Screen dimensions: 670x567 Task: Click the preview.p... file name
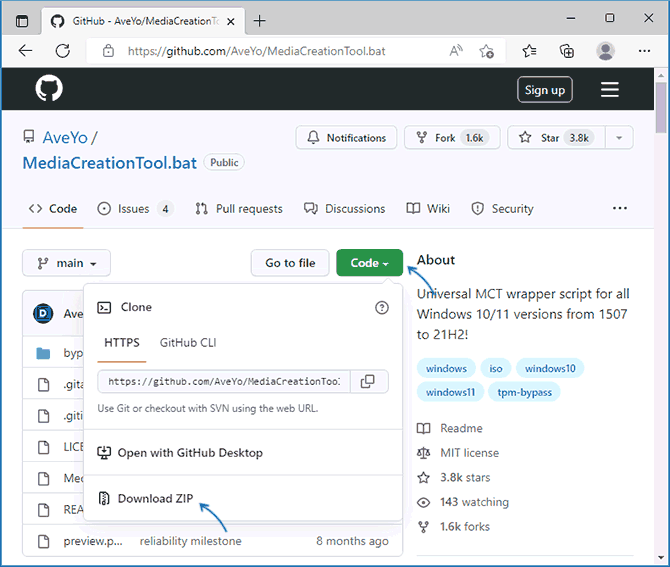coord(93,541)
